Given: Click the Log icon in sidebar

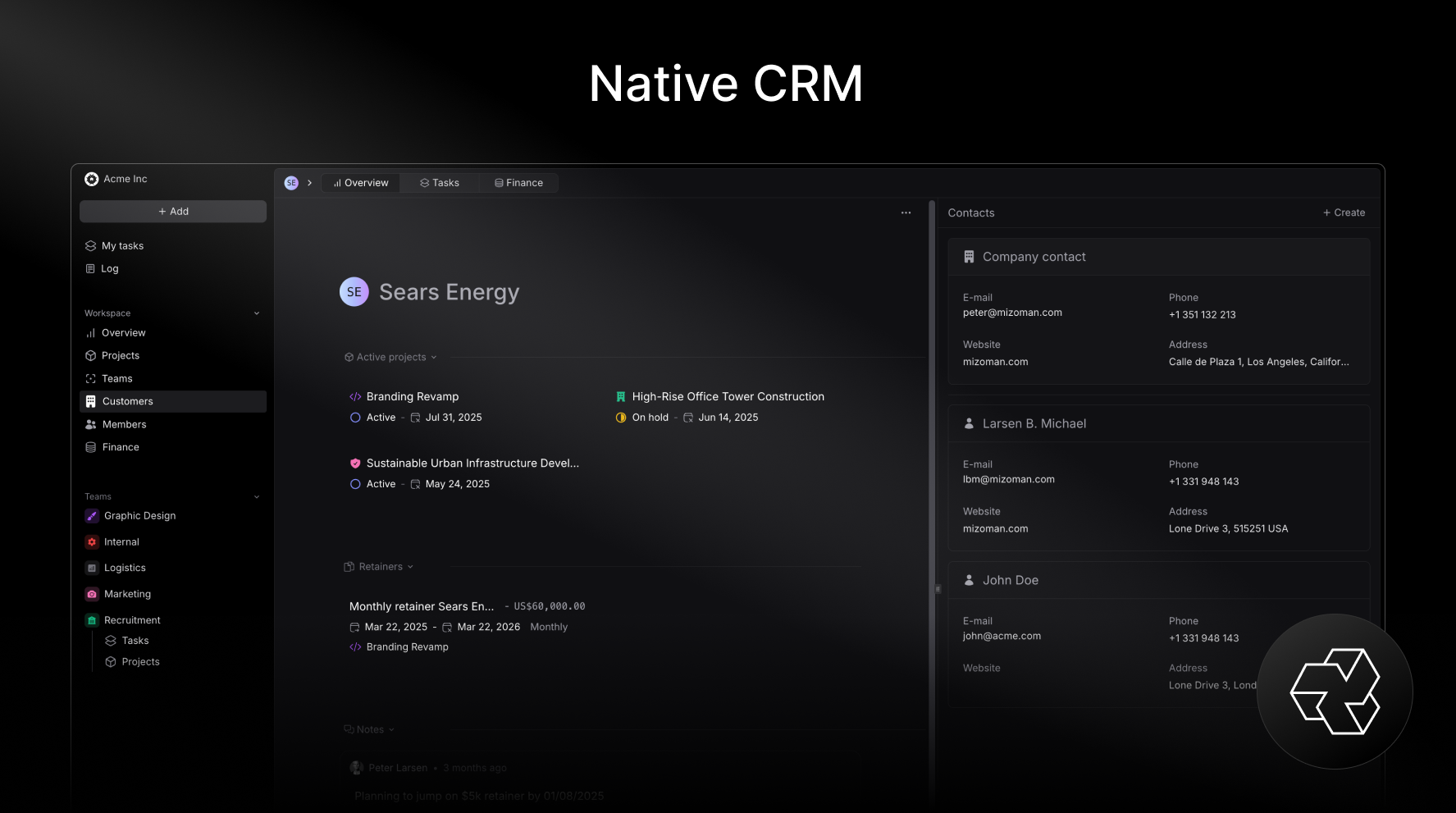Looking at the screenshot, I should (91, 269).
